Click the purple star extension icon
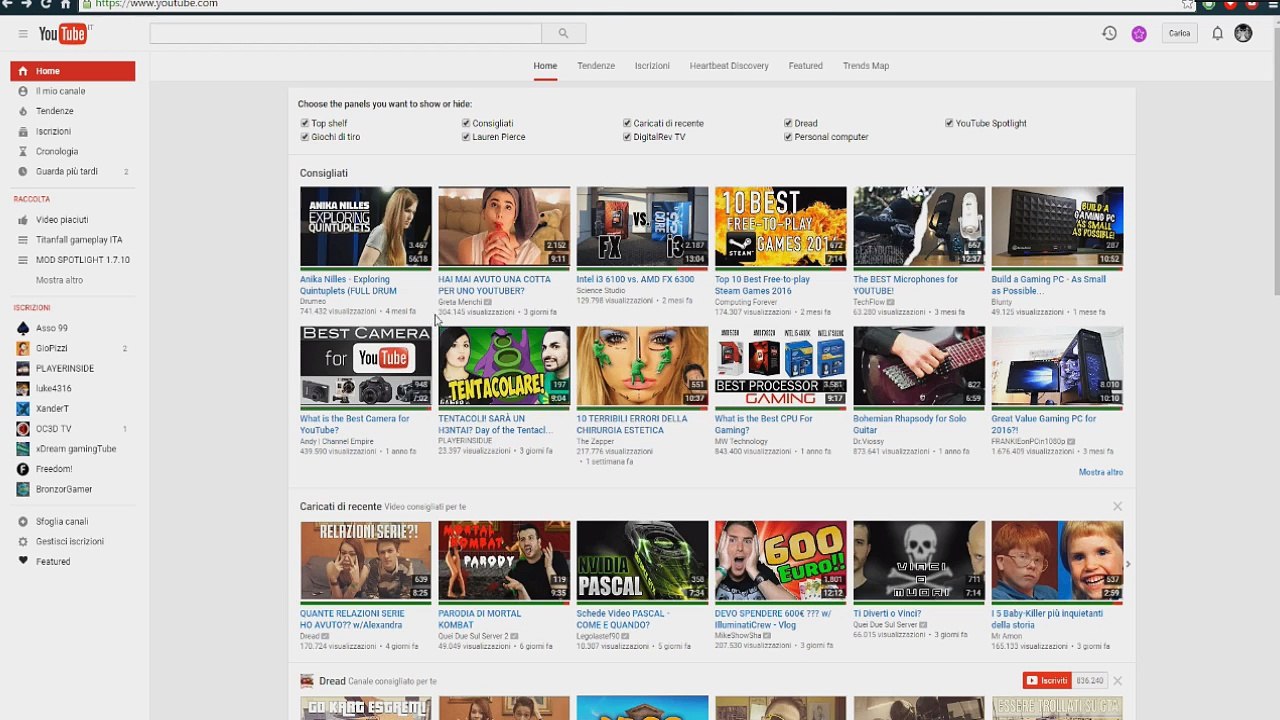 [1139, 34]
